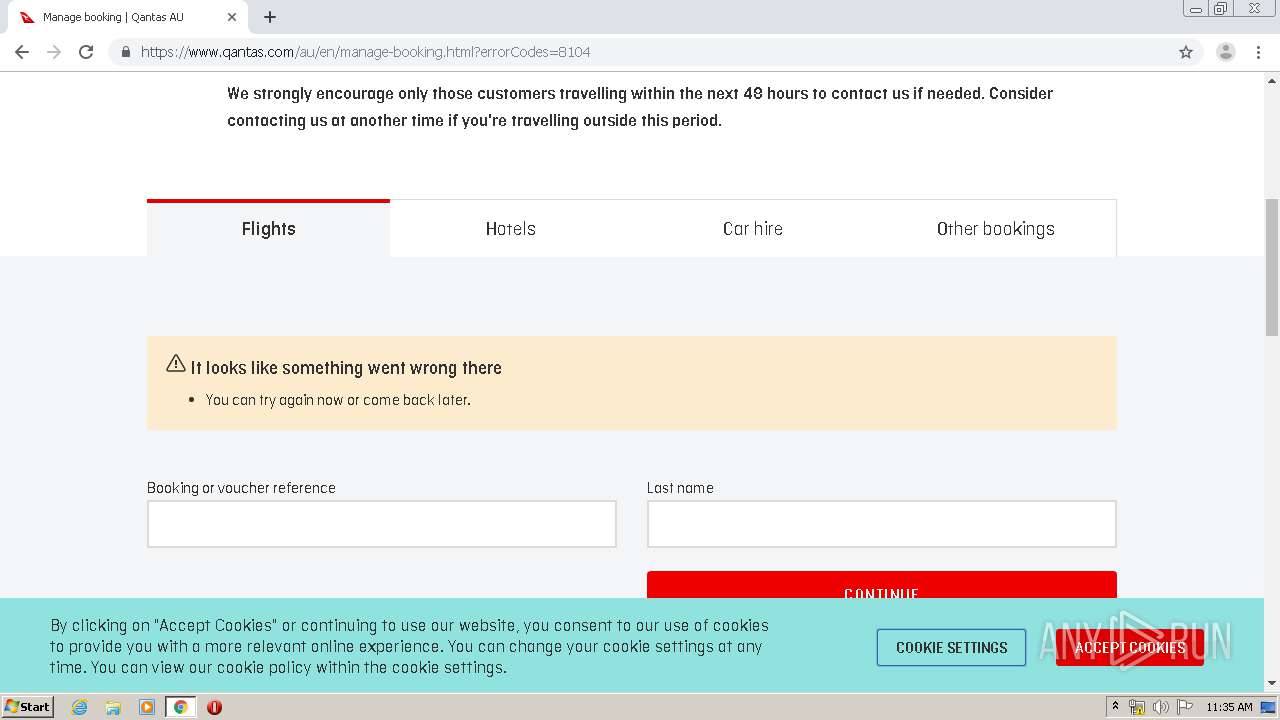Click the page vertical scrollbar thumb
1280x720 pixels.
(1272, 267)
